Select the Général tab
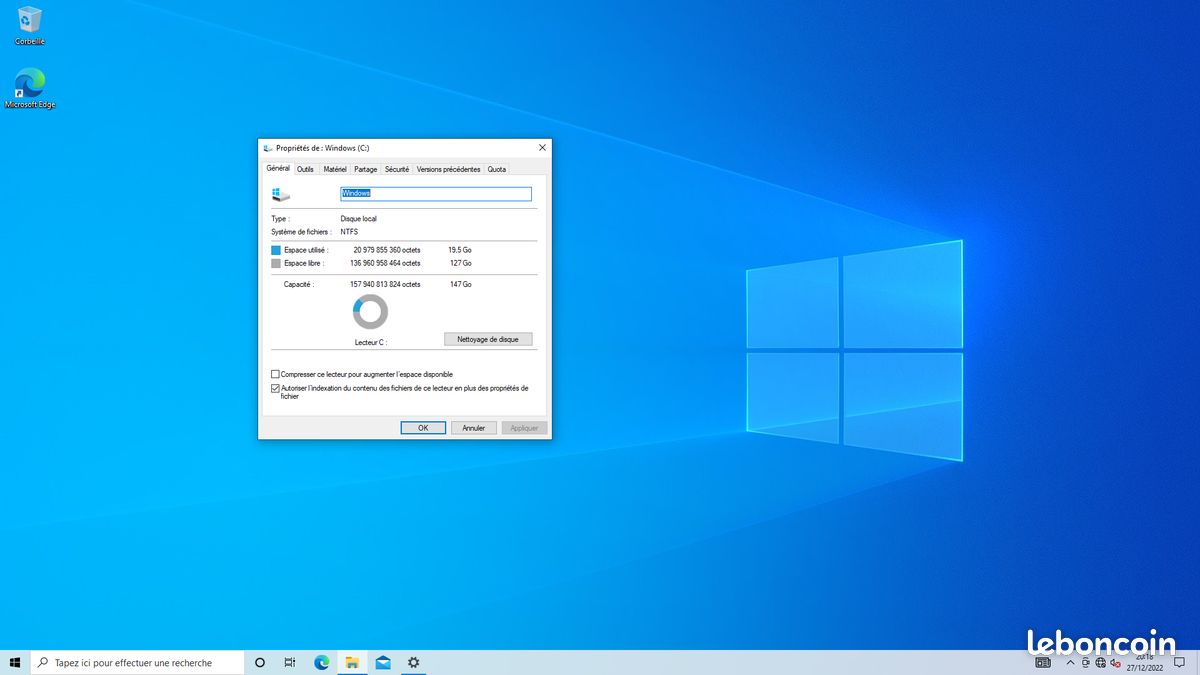1200x675 pixels. 278,168
